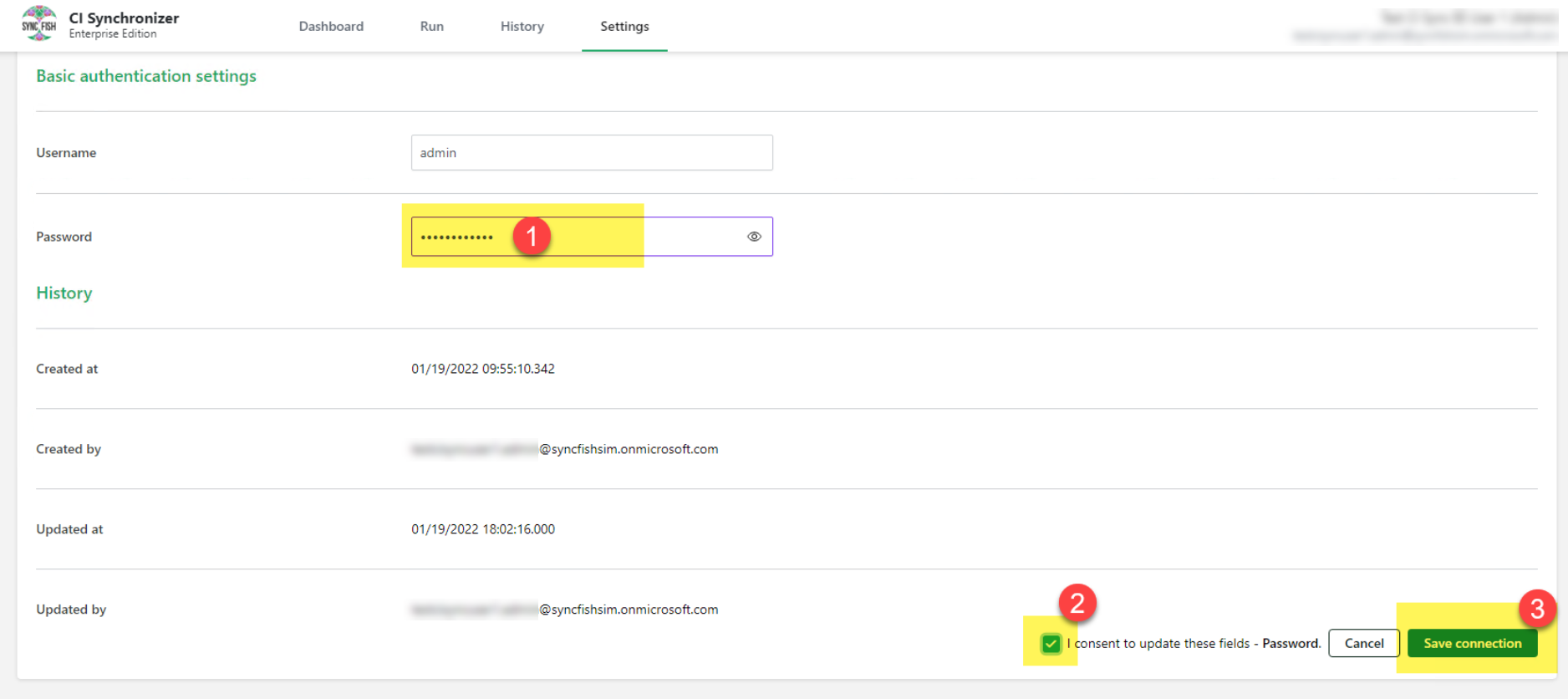The width and height of the screenshot is (1568, 699).
Task: Click the Password field label
Action: 64,237
